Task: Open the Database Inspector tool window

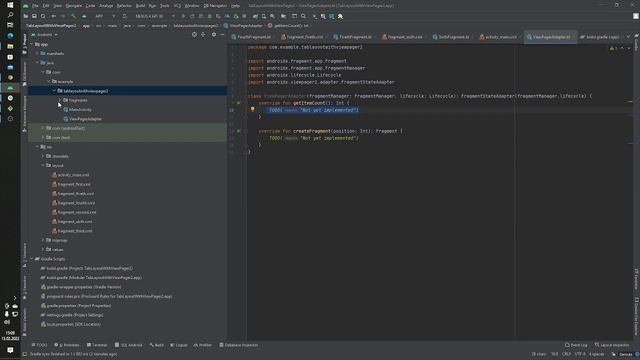Action: pyautogui.click(x=239, y=345)
